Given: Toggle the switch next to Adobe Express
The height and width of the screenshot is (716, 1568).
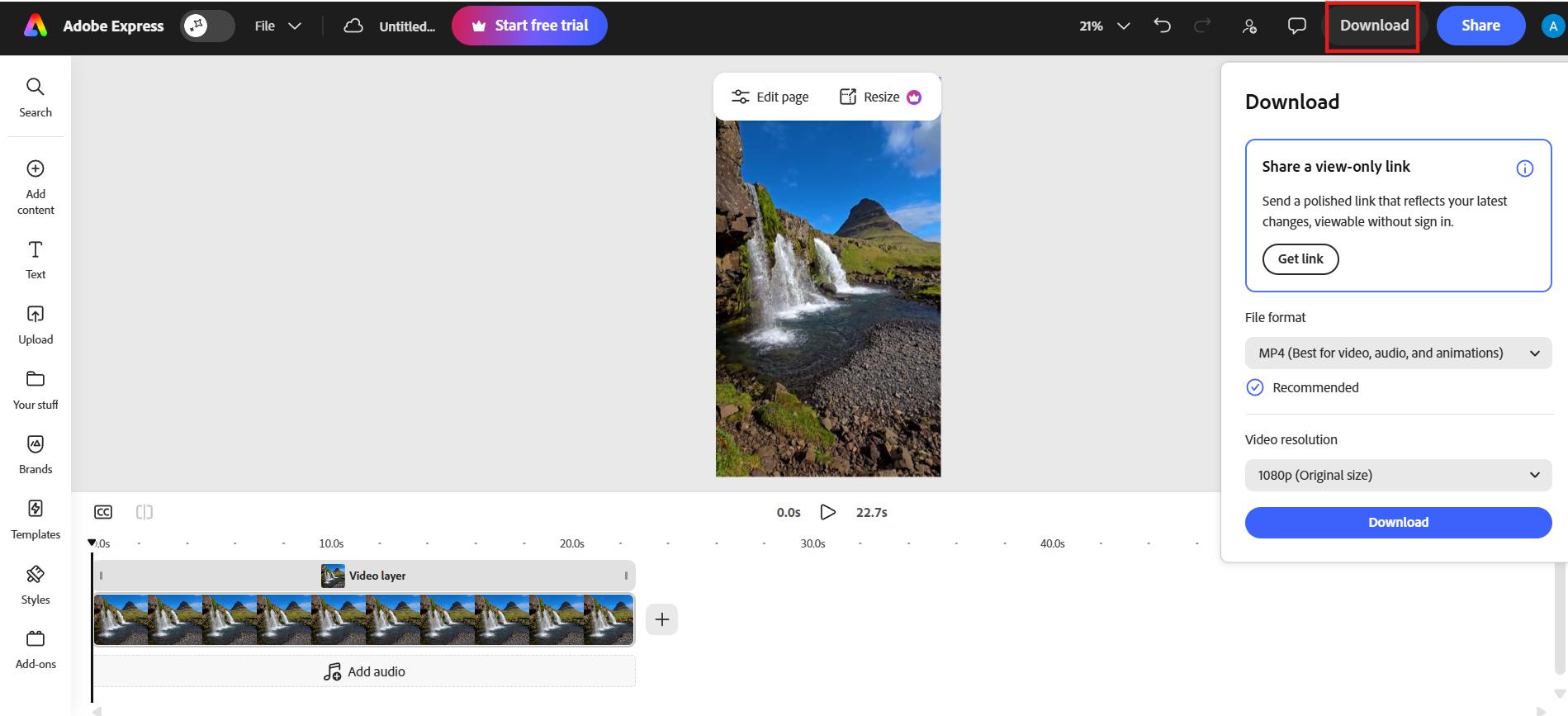Looking at the screenshot, I should coord(207,26).
